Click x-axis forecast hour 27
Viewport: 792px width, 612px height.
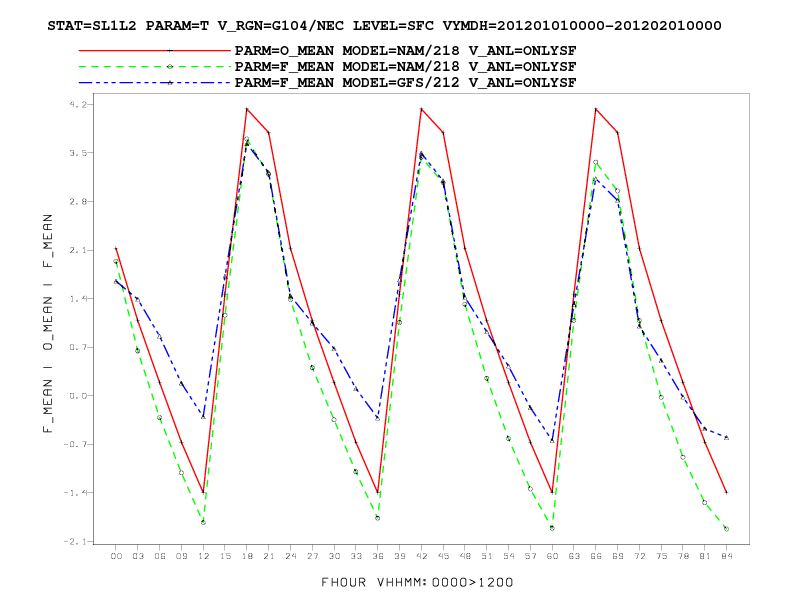(312, 556)
